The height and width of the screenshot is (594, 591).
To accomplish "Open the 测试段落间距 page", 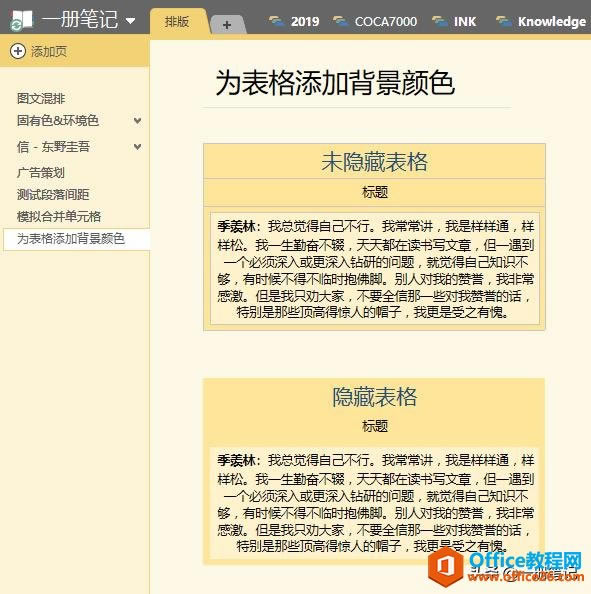I will 53,195.
